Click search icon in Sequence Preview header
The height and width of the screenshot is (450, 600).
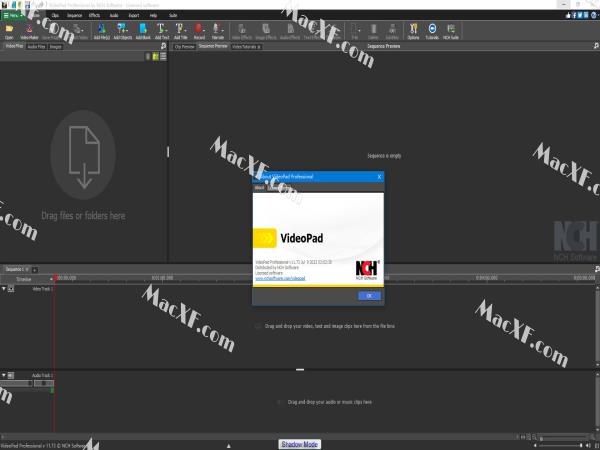tap(596, 46)
